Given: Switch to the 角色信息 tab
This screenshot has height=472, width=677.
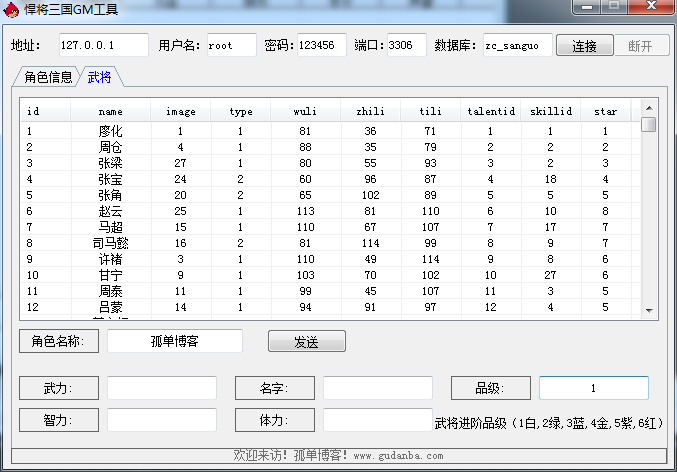Looking at the screenshot, I should 47,77.
